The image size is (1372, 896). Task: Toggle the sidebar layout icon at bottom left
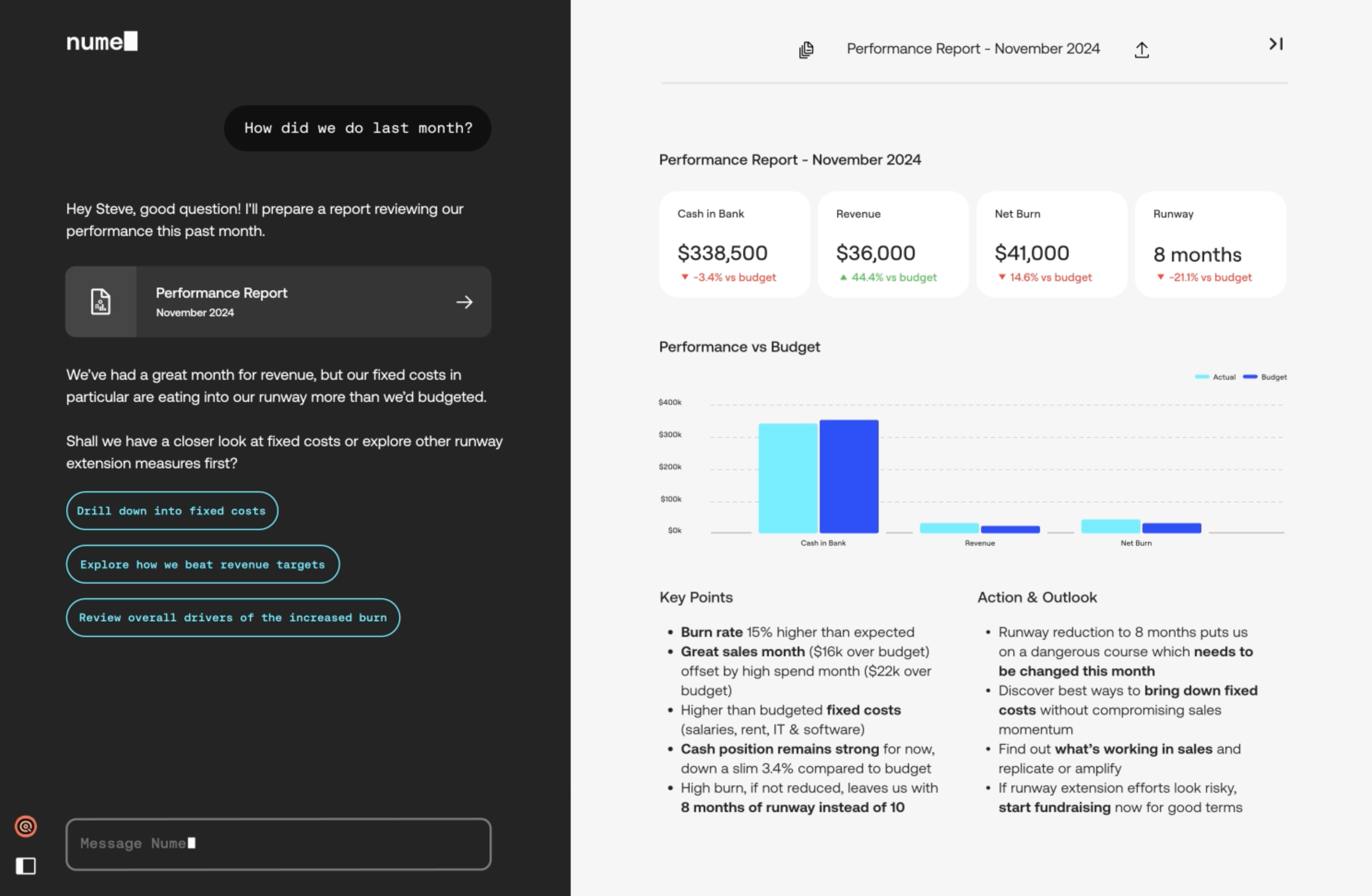pos(25,866)
